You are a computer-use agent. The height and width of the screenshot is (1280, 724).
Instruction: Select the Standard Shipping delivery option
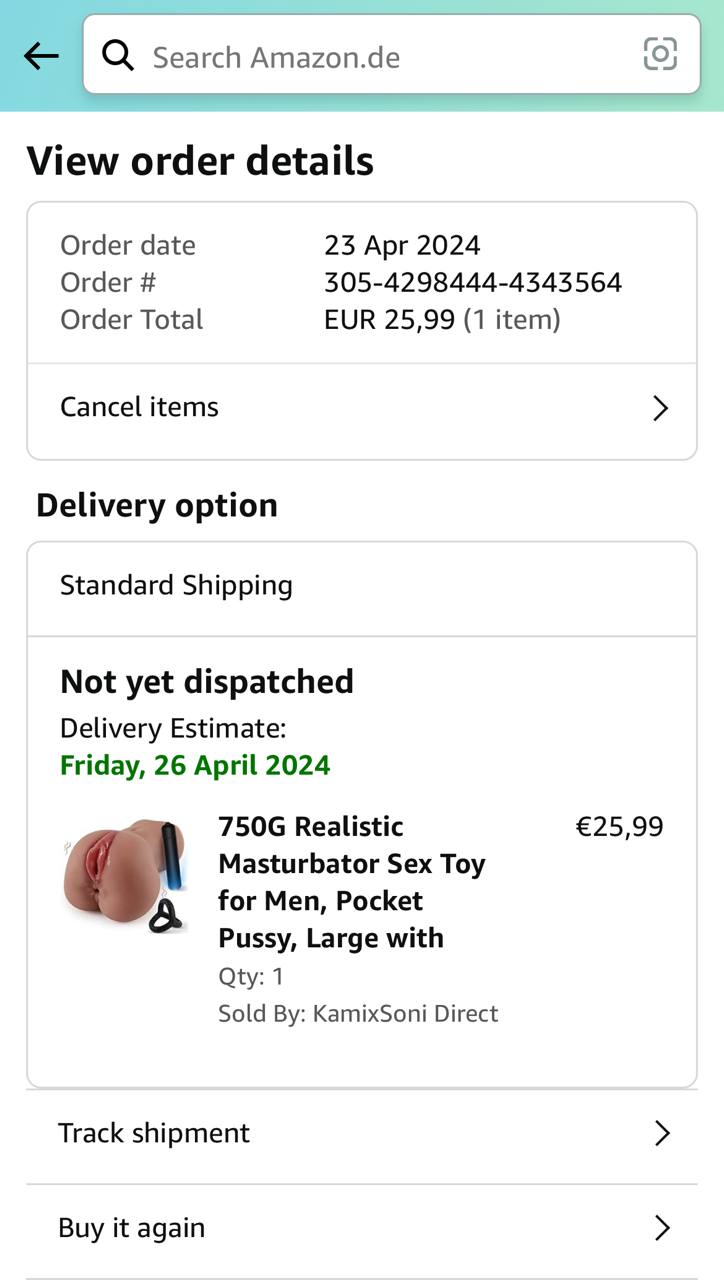click(x=176, y=585)
